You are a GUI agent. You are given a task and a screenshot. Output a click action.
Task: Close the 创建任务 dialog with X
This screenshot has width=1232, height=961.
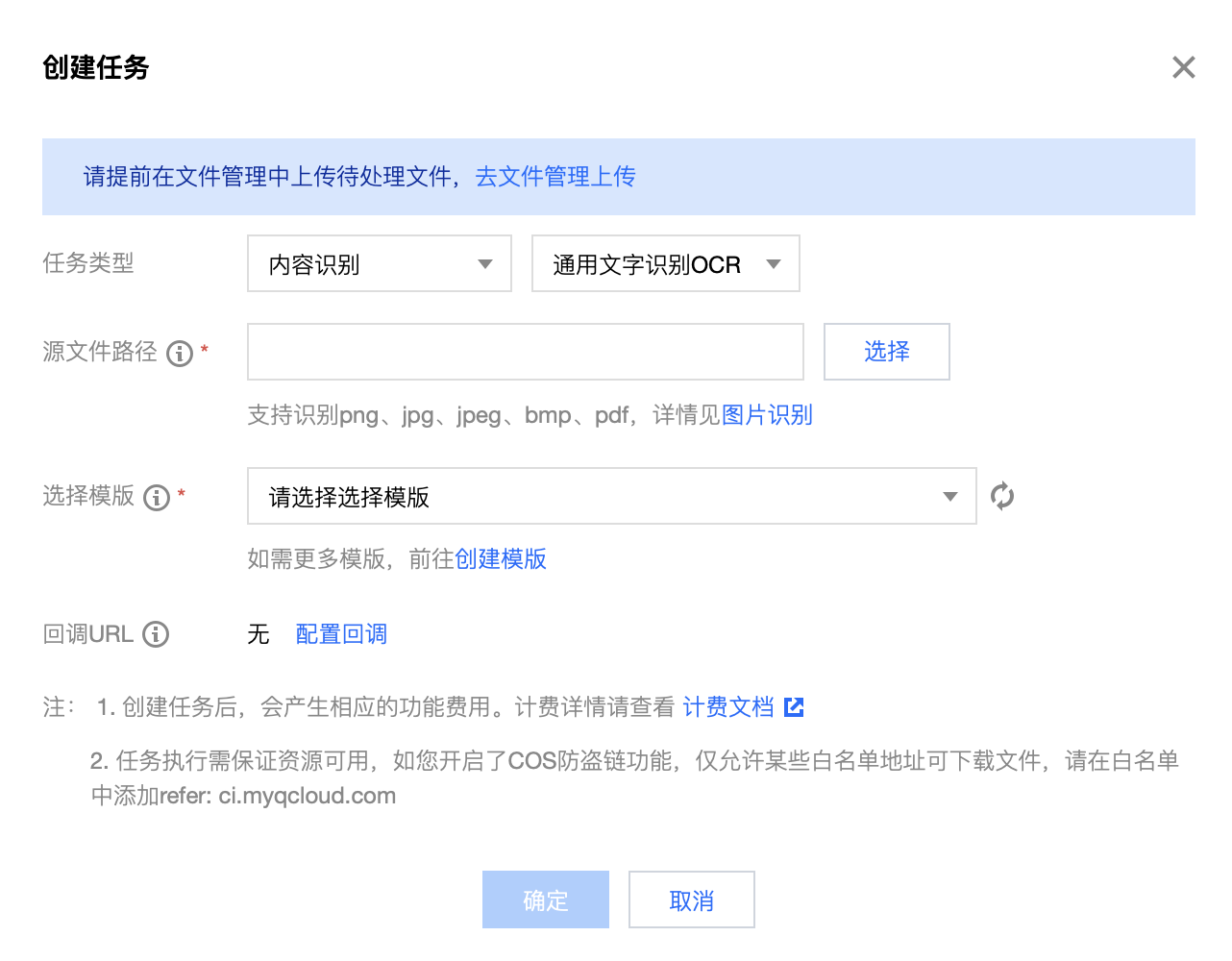pyautogui.click(x=1184, y=67)
